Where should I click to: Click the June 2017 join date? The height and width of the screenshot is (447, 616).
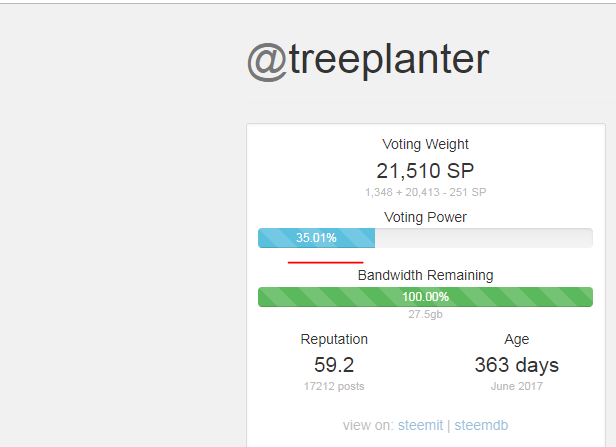(516, 386)
